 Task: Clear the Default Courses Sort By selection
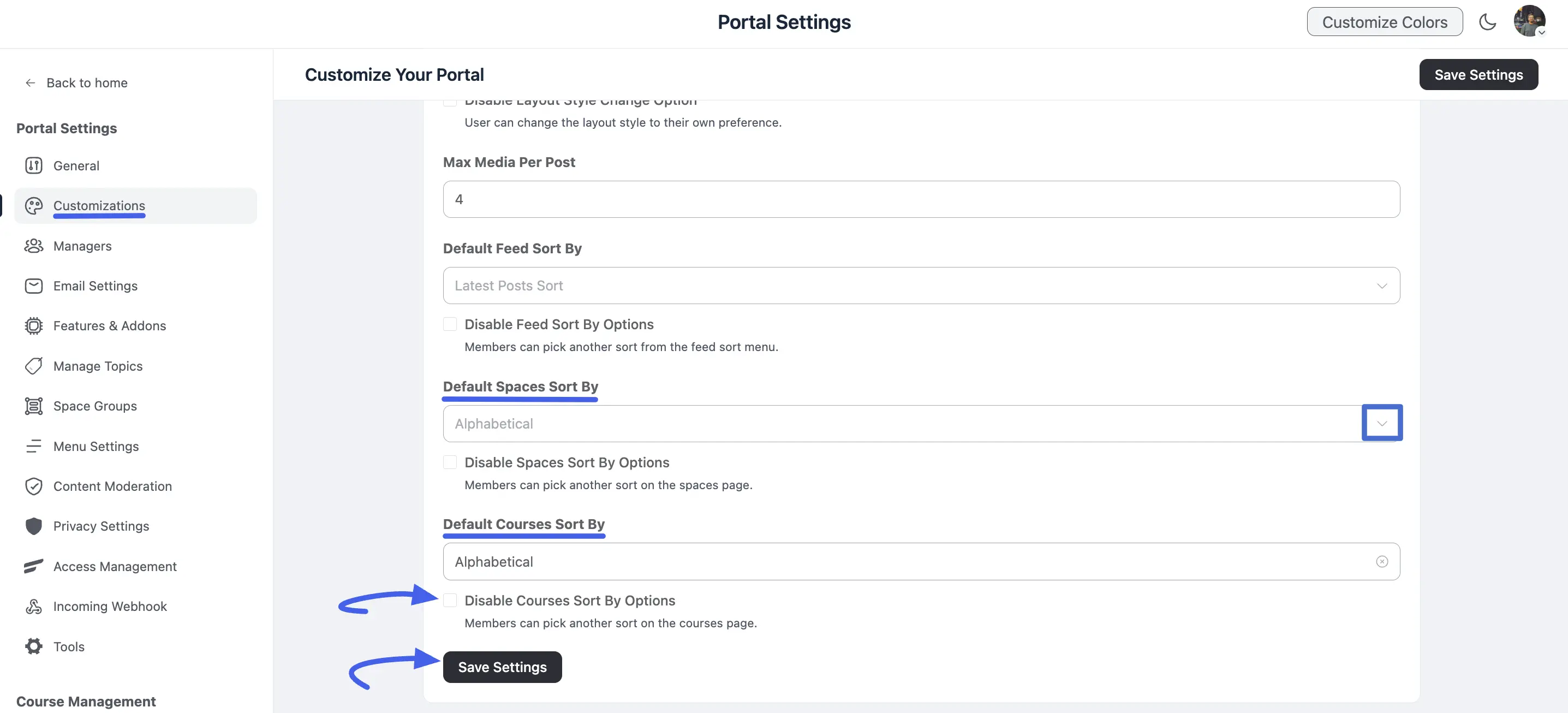[x=1382, y=561]
